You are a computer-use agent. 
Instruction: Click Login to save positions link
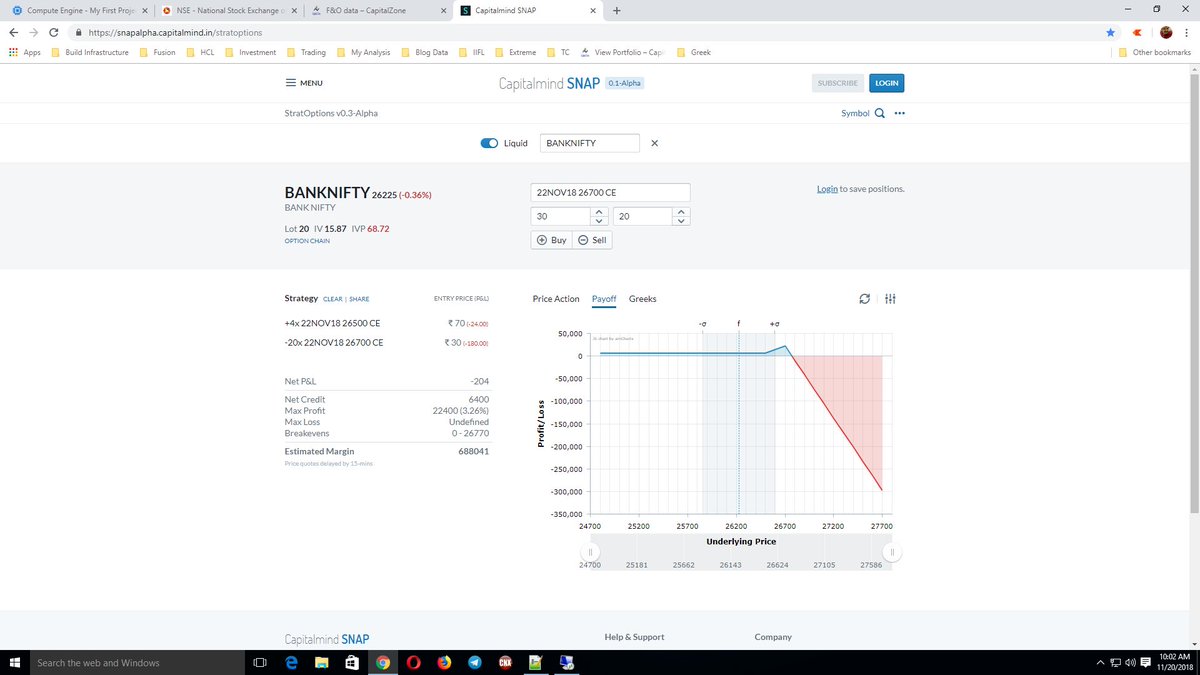click(x=827, y=188)
